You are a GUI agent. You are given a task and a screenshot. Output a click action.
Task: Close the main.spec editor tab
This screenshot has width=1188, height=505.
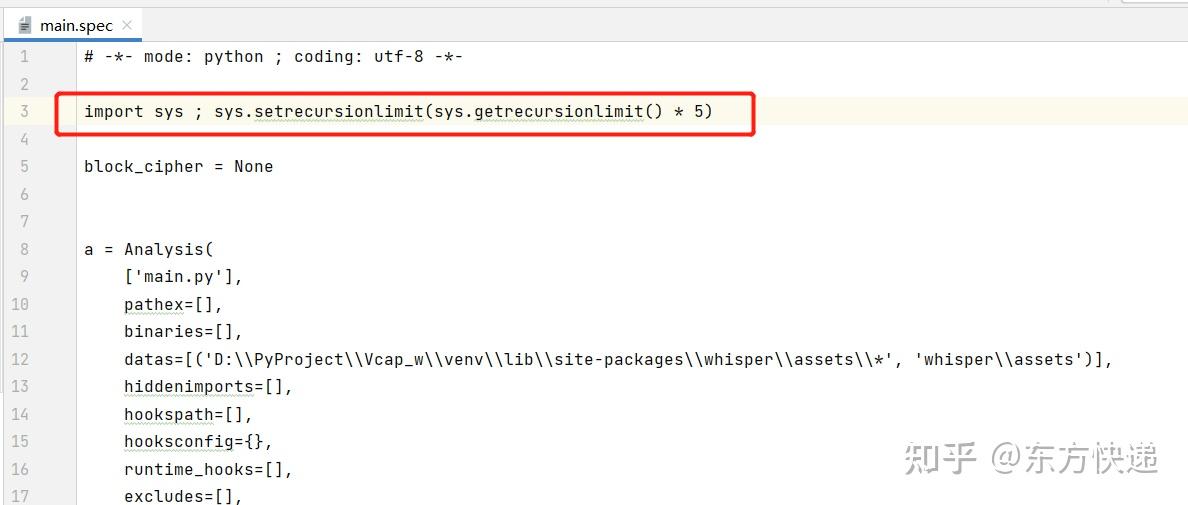[127, 25]
